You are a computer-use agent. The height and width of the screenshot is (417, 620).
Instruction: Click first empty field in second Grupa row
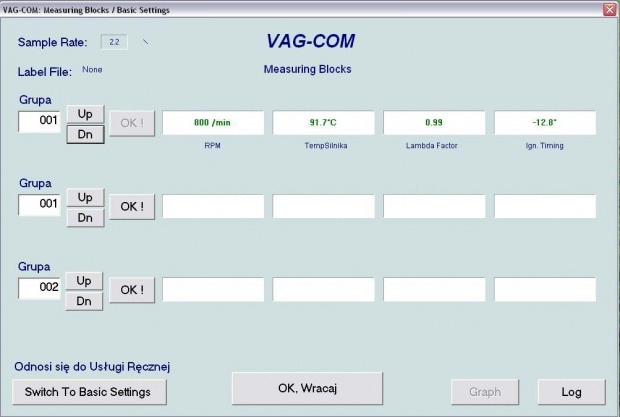213,206
